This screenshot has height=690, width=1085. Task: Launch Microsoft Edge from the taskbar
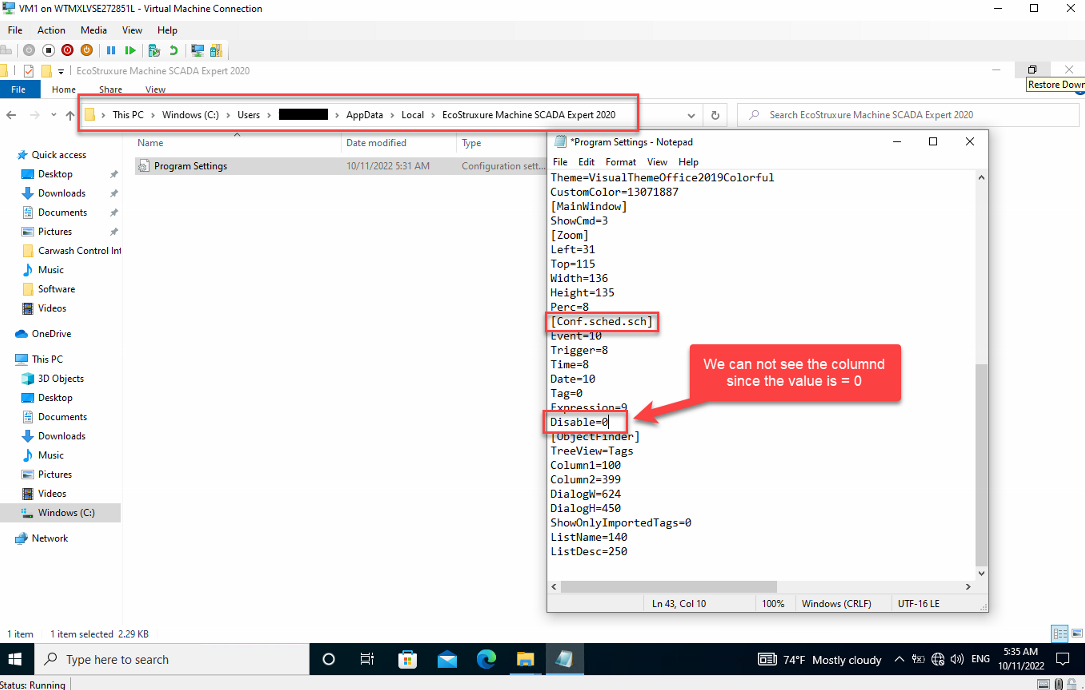click(486, 660)
